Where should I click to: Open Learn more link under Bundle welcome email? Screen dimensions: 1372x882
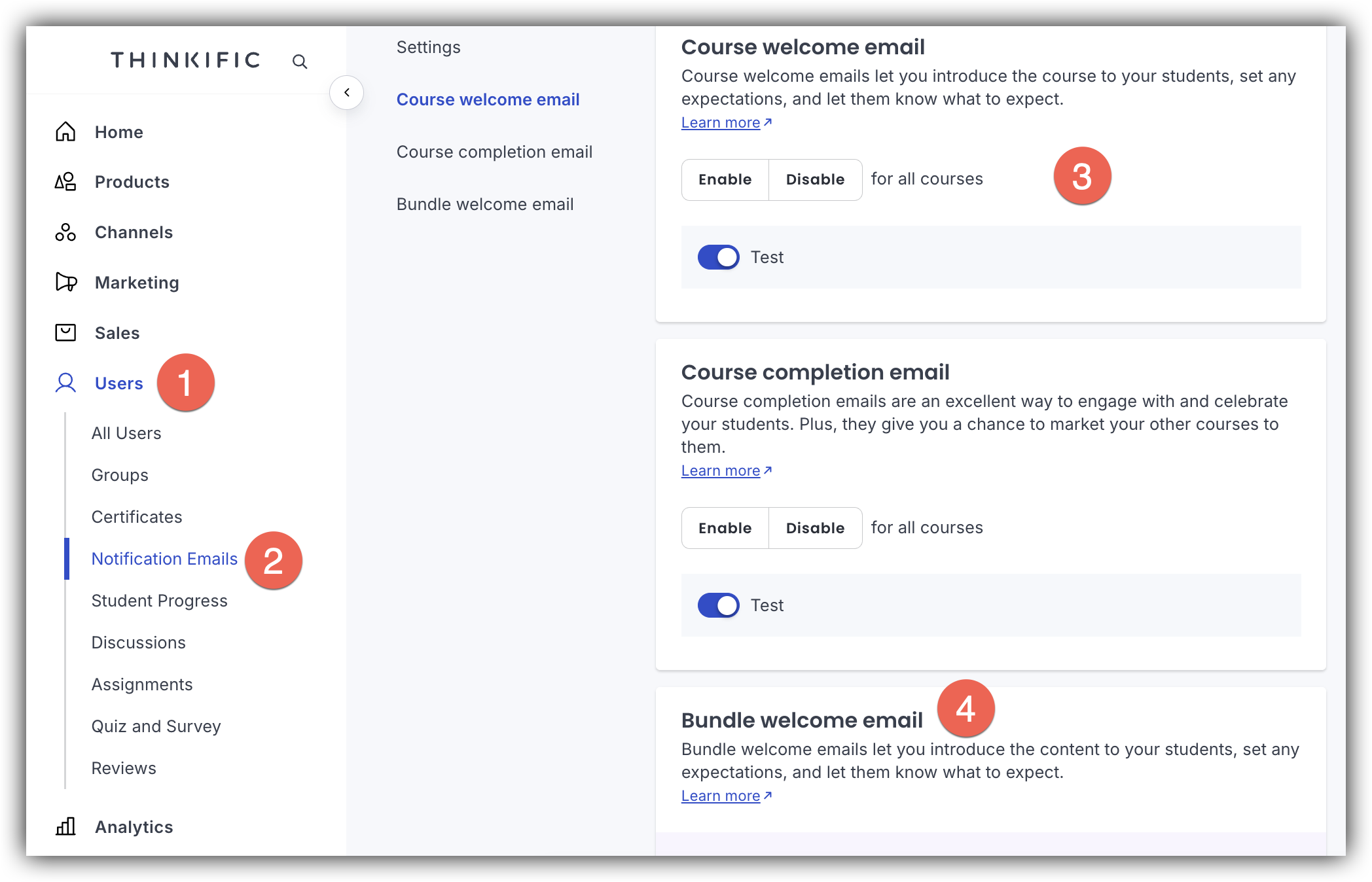(x=721, y=796)
